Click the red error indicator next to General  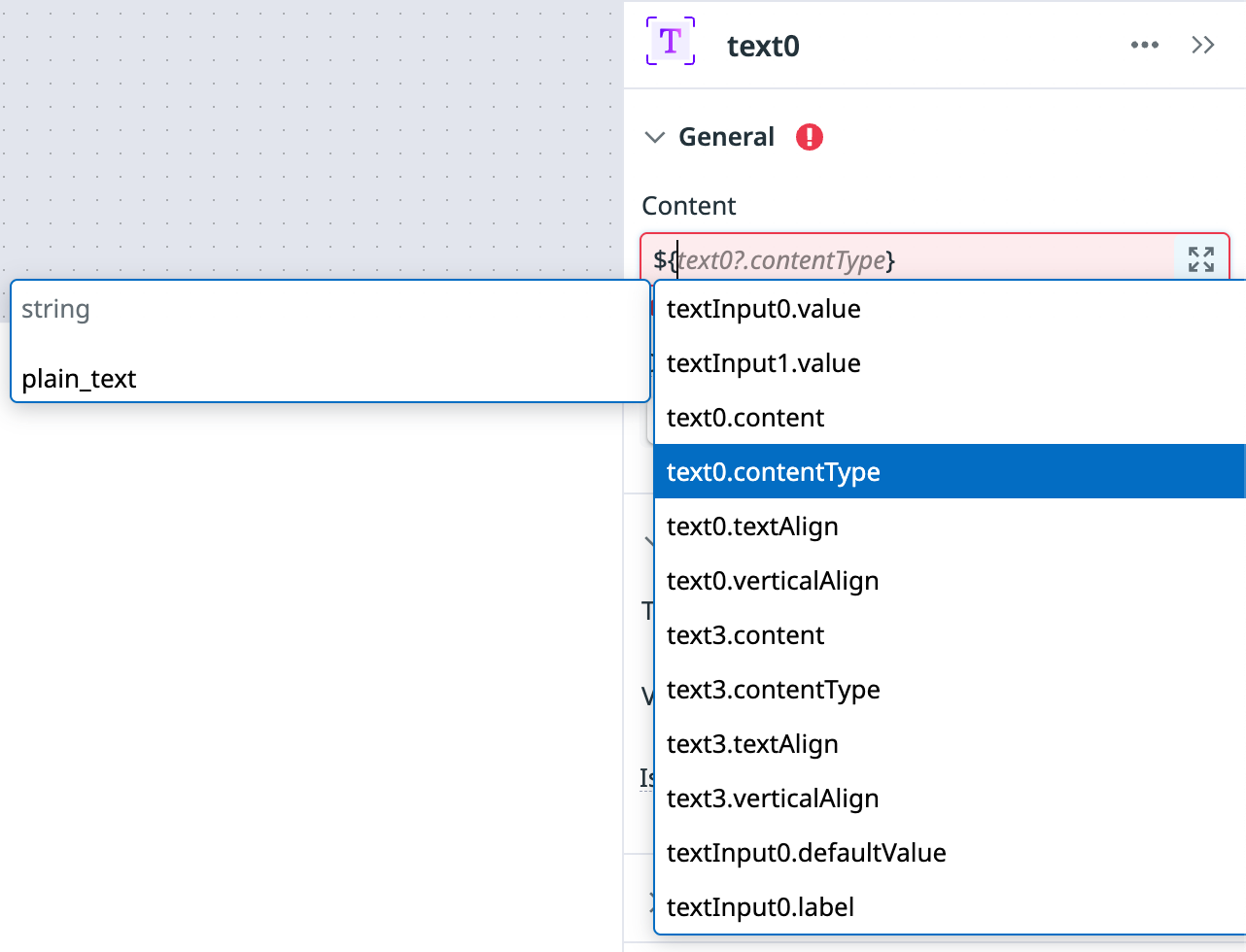click(x=810, y=138)
